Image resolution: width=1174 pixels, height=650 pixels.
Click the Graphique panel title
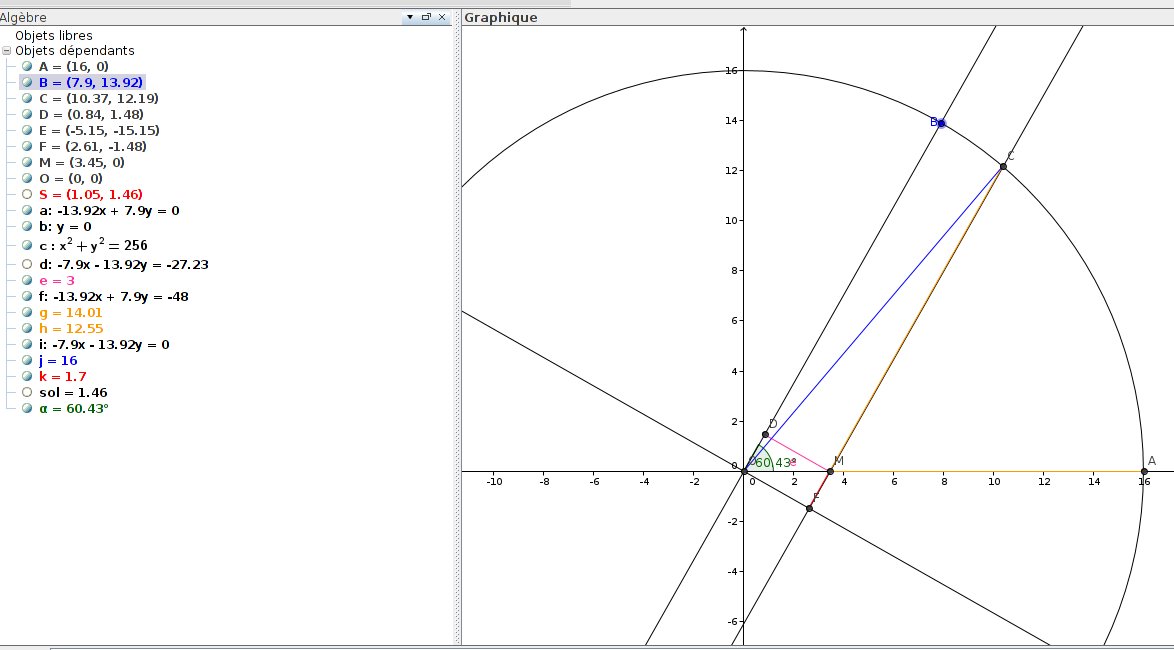[x=501, y=17]
